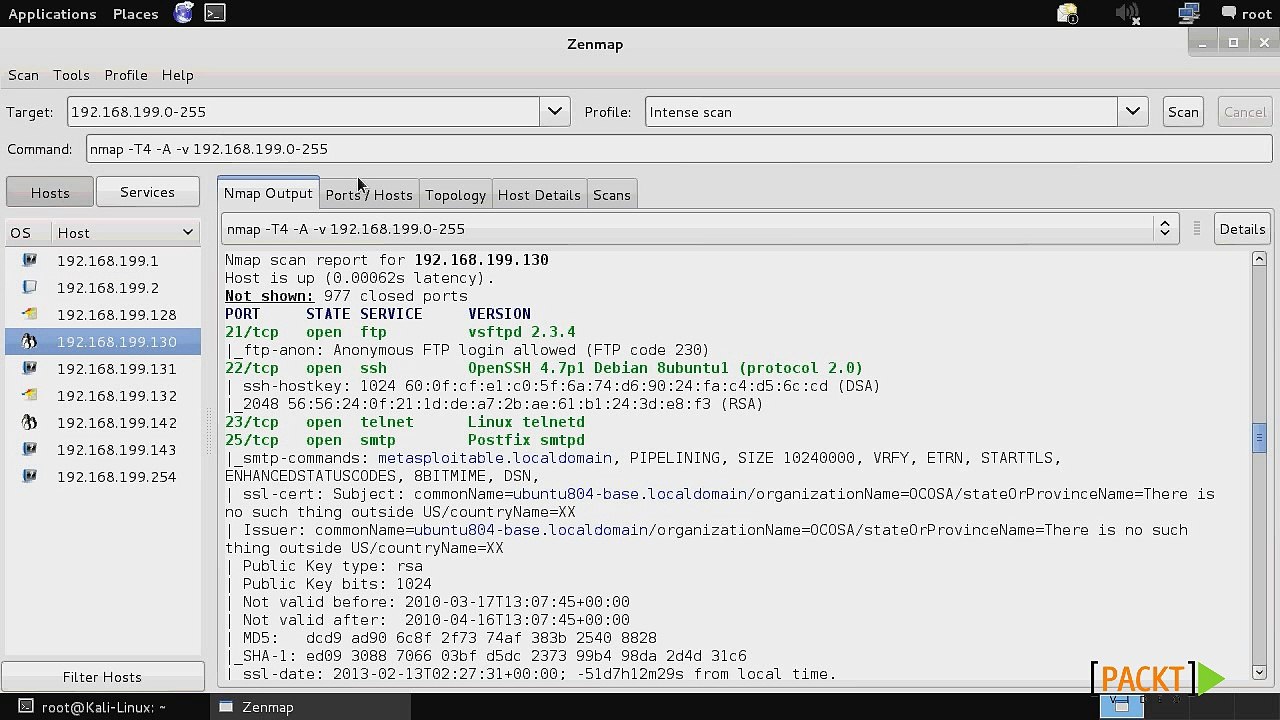Launch the web browser from top panel
Image resolution: width=1280 pixels, height=720 pixels.
(184, 13)
